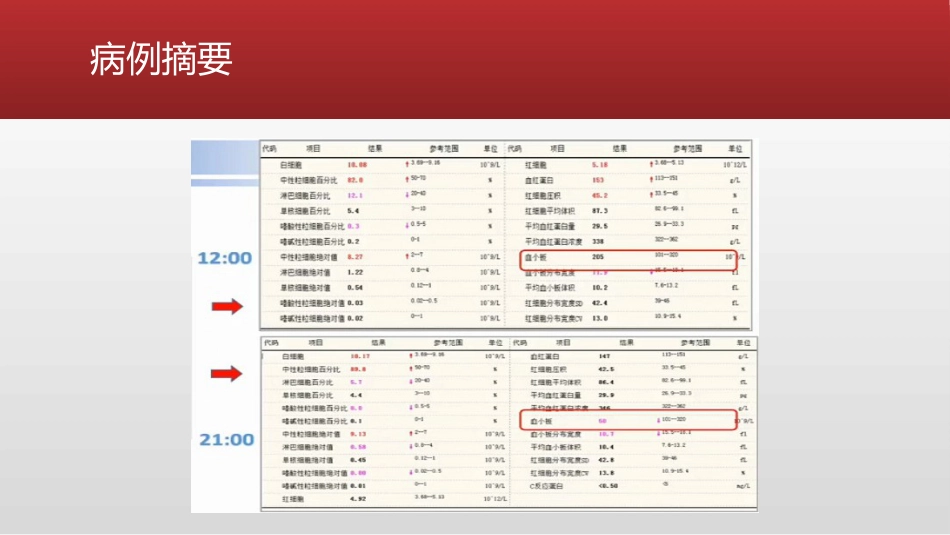Click 中性粒细胞百分比 result 82.0
Image resolution: width=950 pixels, height=535 pixels.
coord(355,180)
